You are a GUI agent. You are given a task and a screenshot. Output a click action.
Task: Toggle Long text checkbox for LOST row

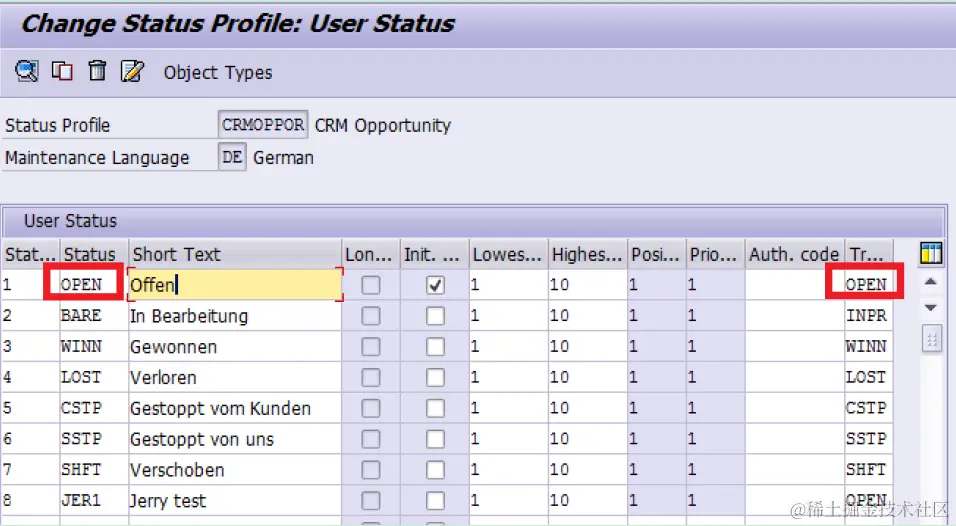(371, 377)
